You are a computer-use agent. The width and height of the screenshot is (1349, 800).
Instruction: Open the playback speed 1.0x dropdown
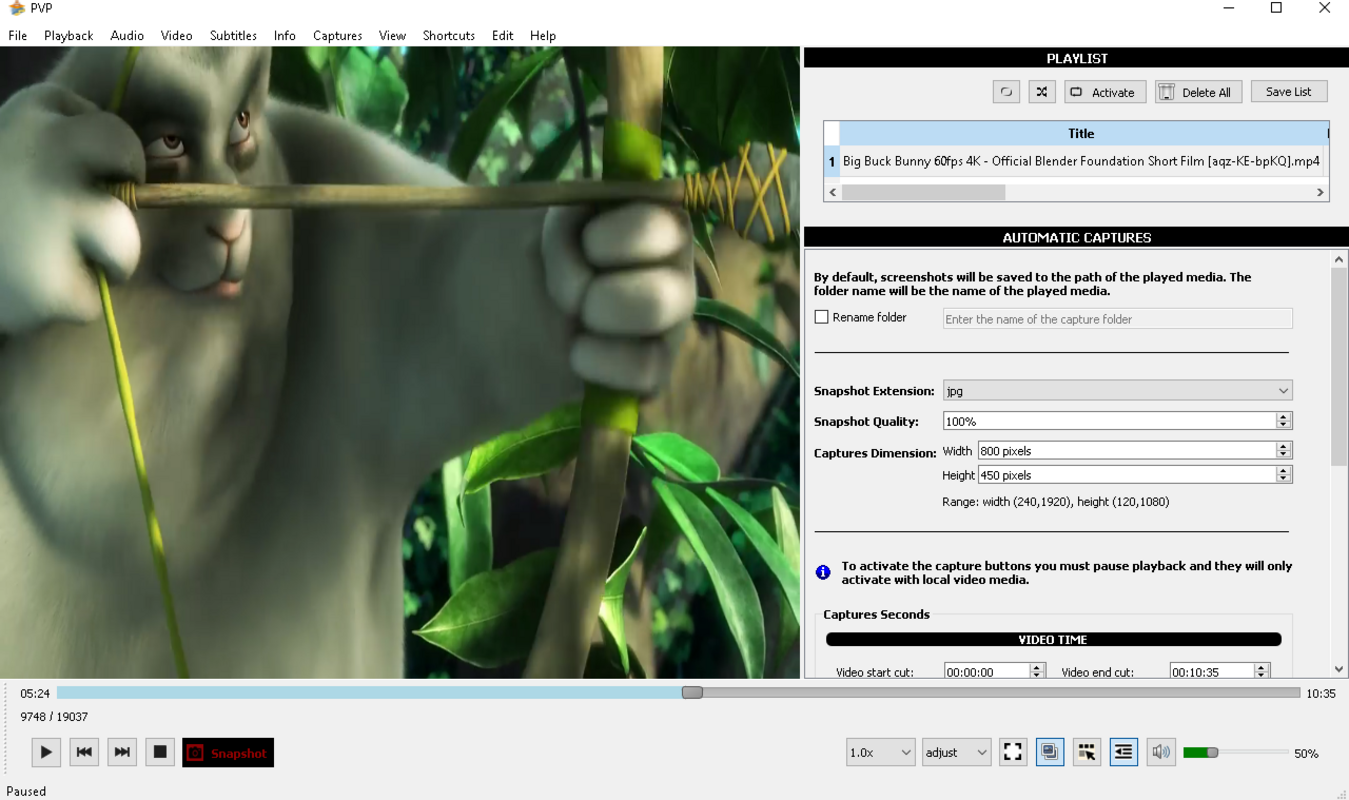point(880,752)
